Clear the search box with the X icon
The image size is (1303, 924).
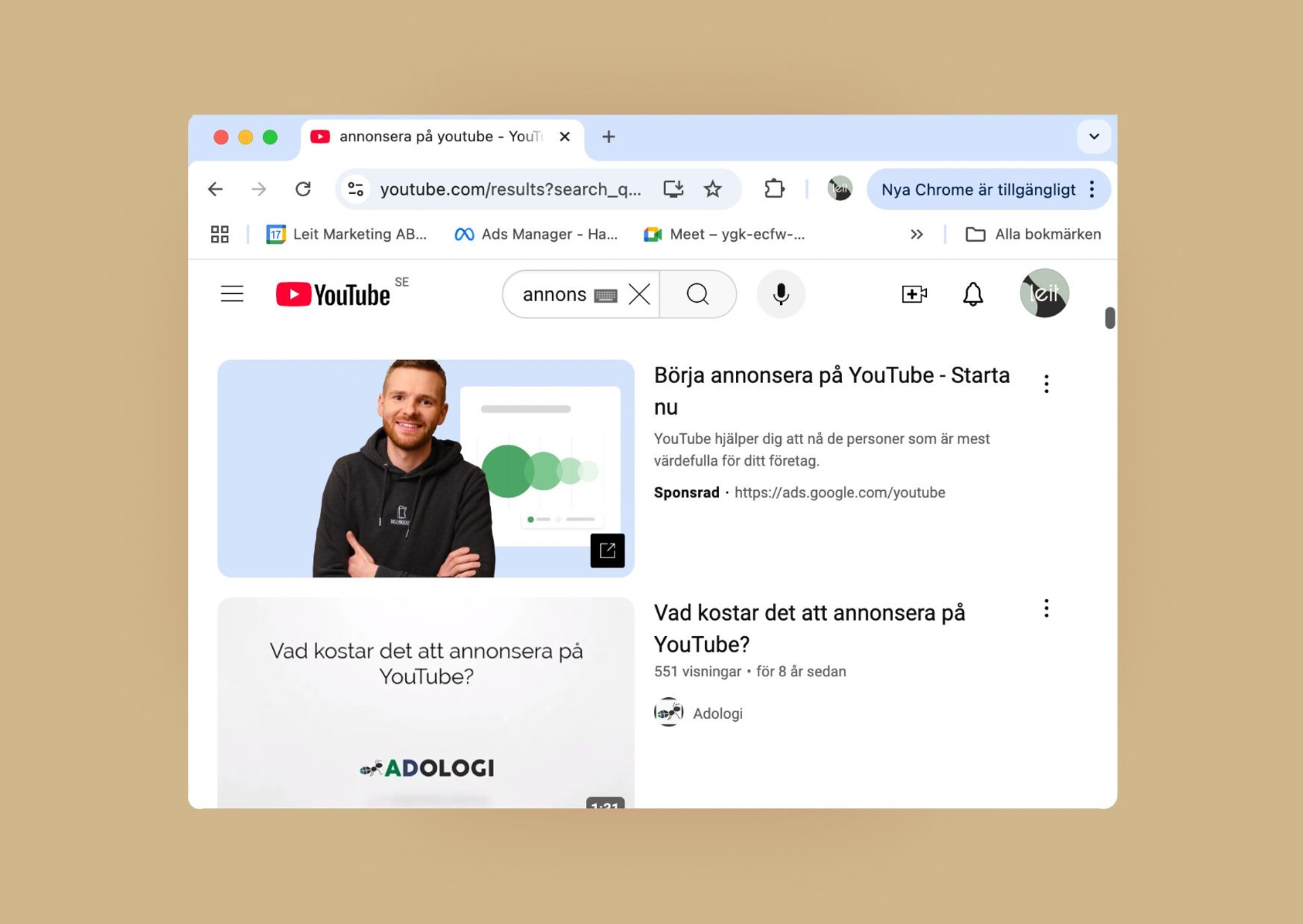[x=639, y=294]
